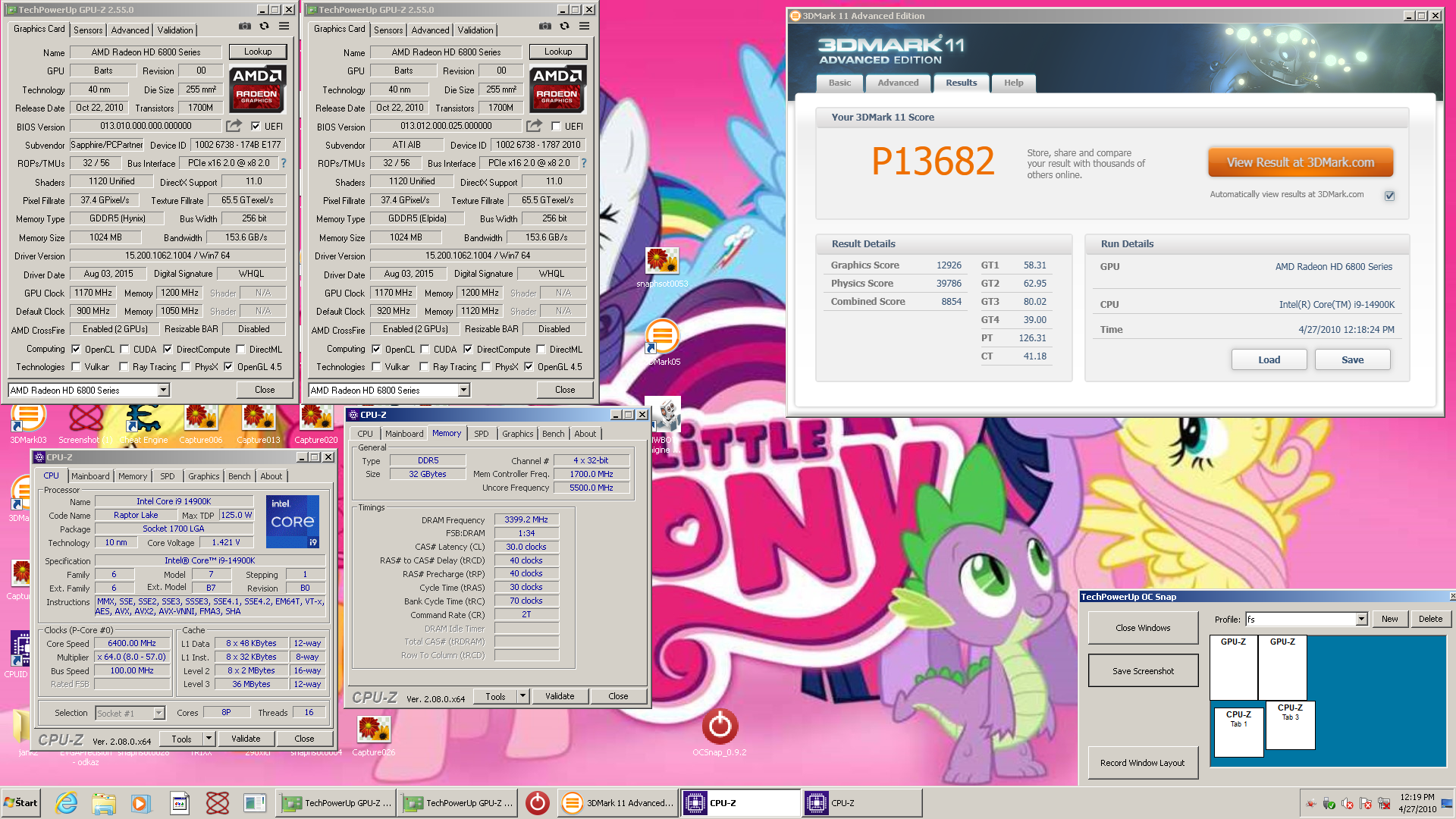Click Load button in 3DMark Run Details
This screenshot has width=1456, height=819.
click(1269, 359)
